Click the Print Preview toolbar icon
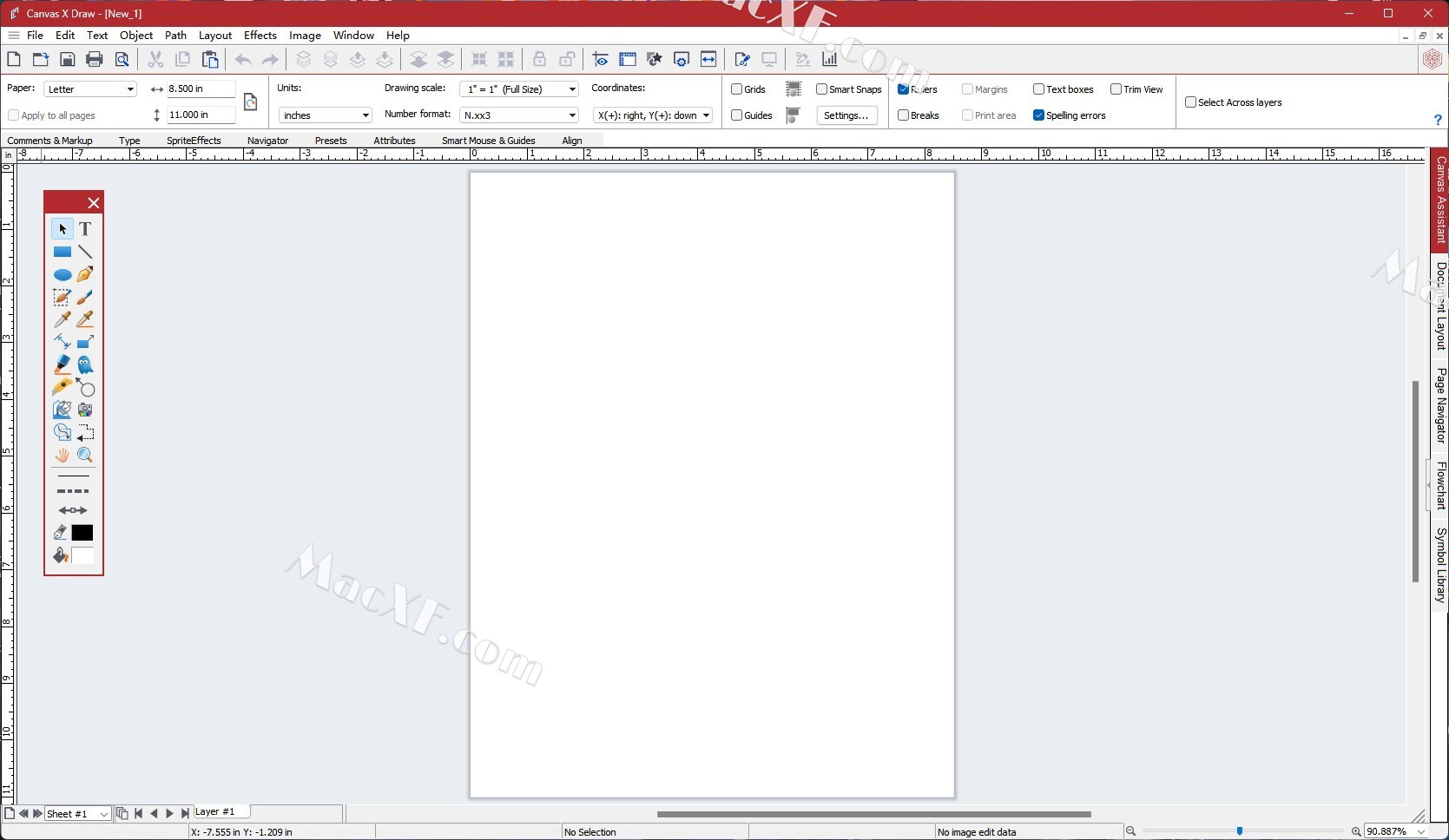This screenshot has width=1449, height=840. click(x=122, y=59)
